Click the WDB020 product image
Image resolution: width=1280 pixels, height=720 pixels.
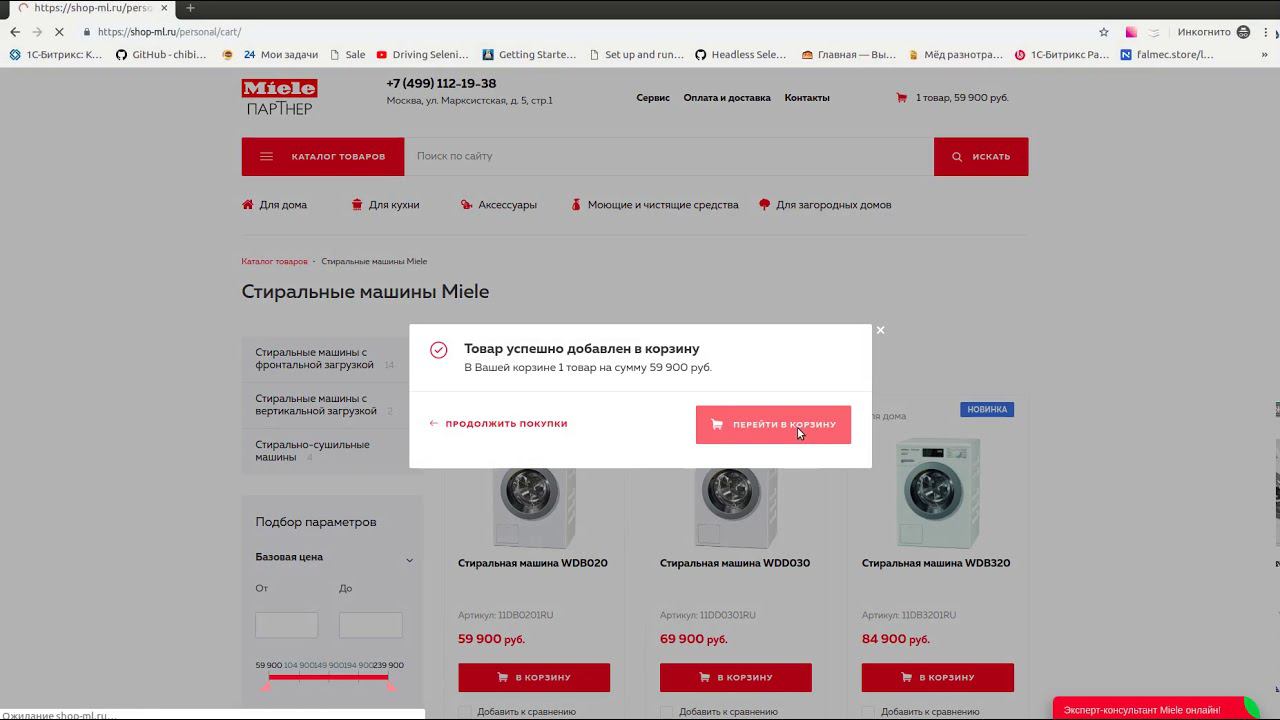tap(534, 507)
